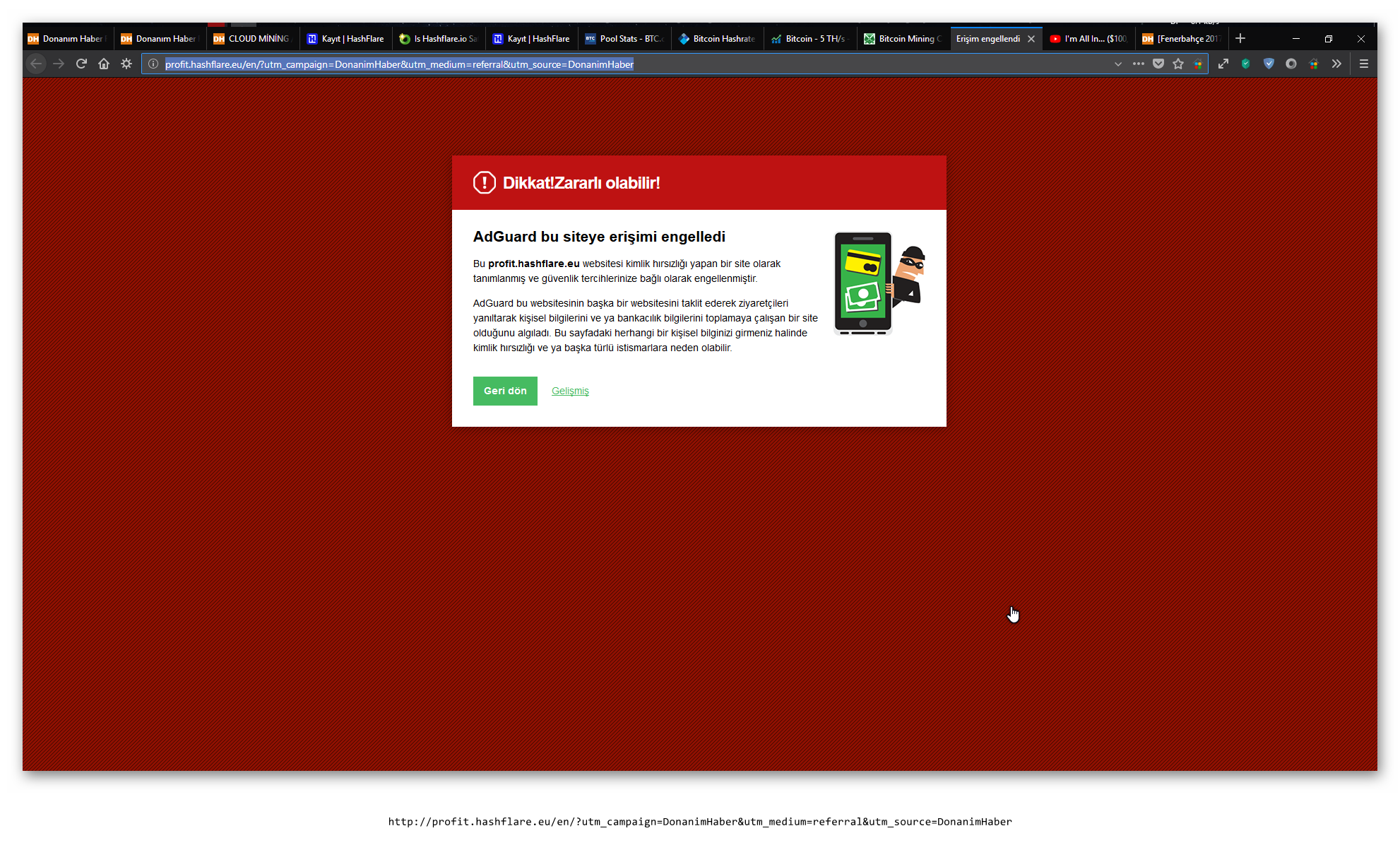The width and height of the screenshot is (1400, 850).
Task: Switch to I'm All In YouTube tab
Action: pos(1089,39)
